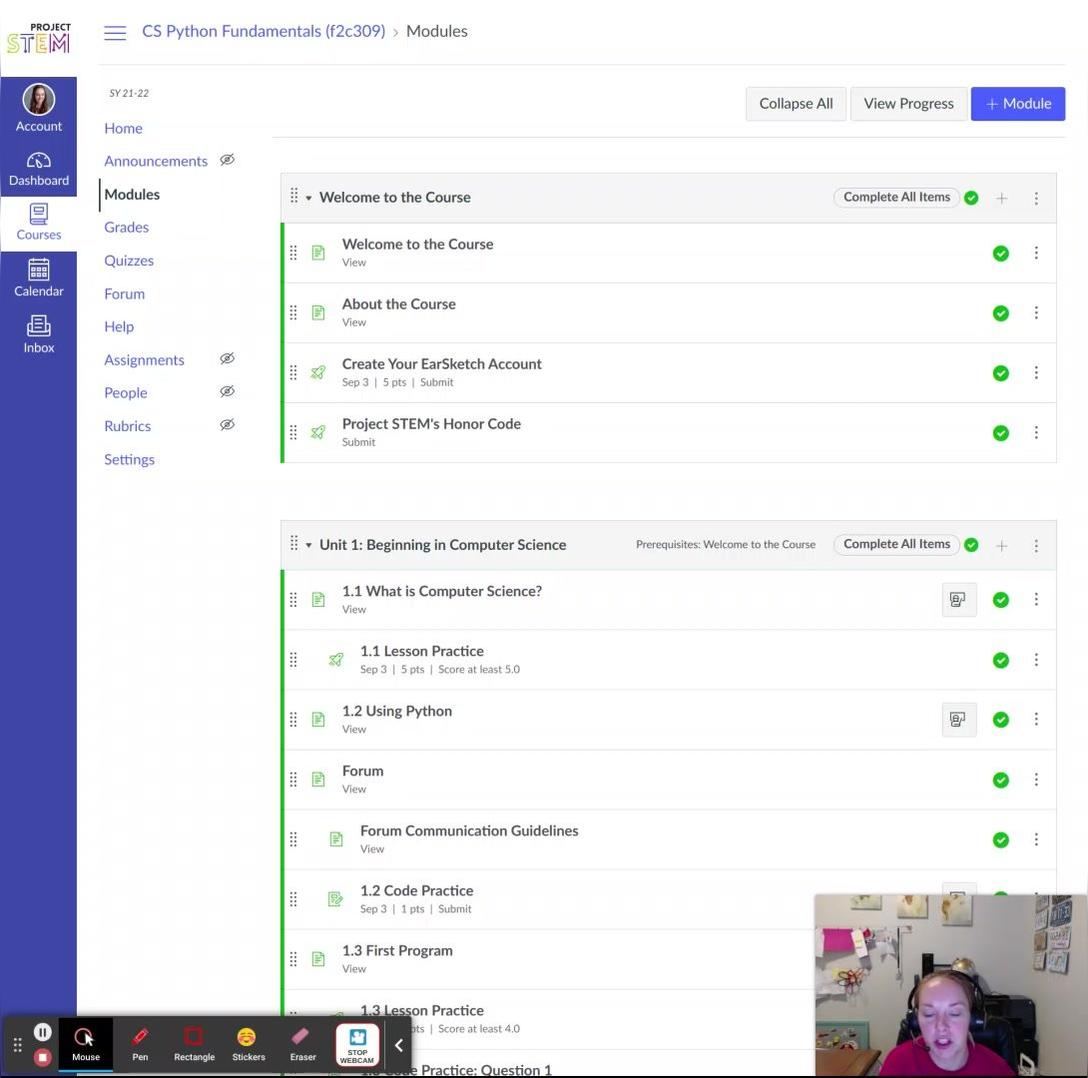
Task: Unpublish the 1.1 Lesson Practice item
Action: click(x=1000, y=660)
